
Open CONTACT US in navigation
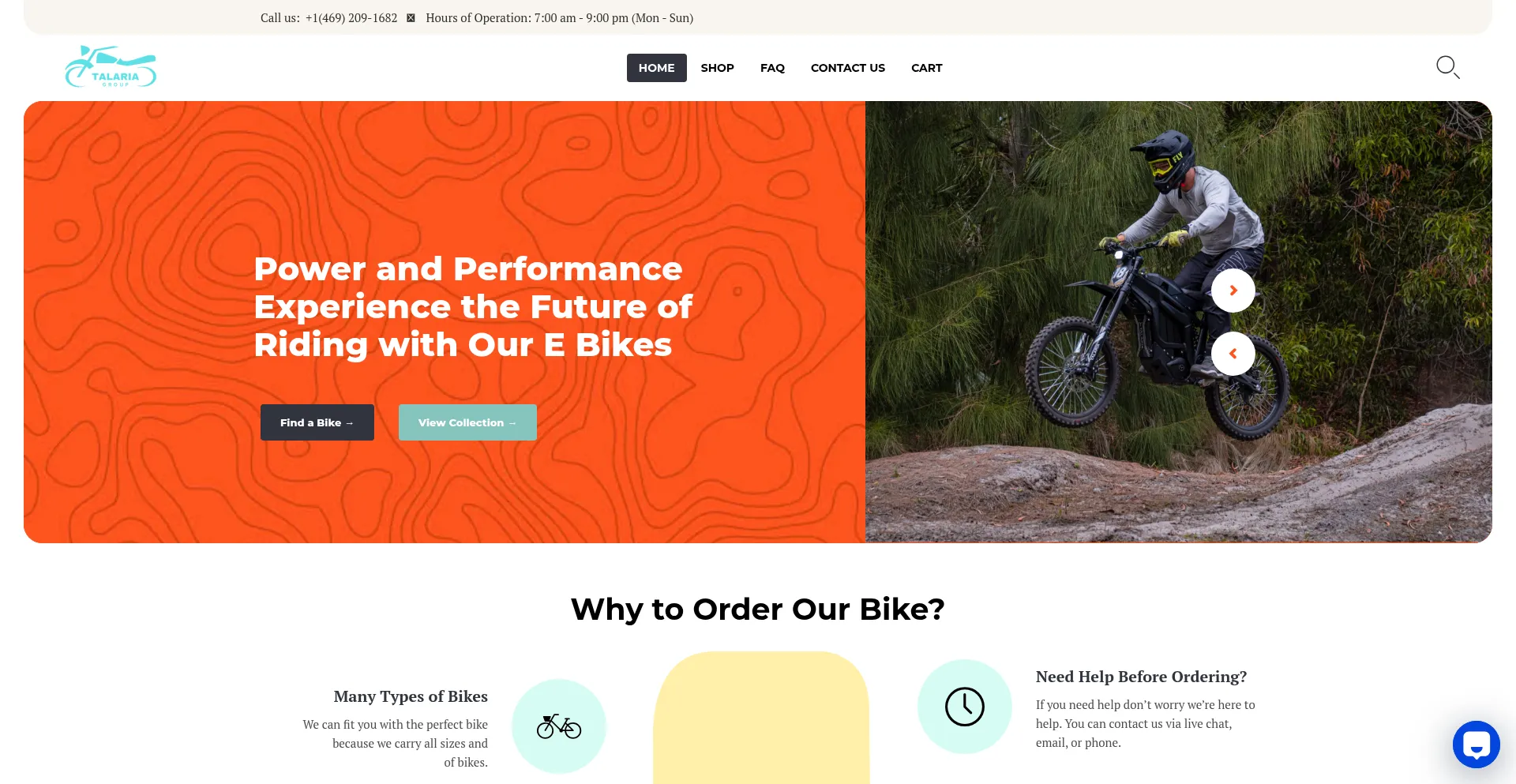point(847,68)
